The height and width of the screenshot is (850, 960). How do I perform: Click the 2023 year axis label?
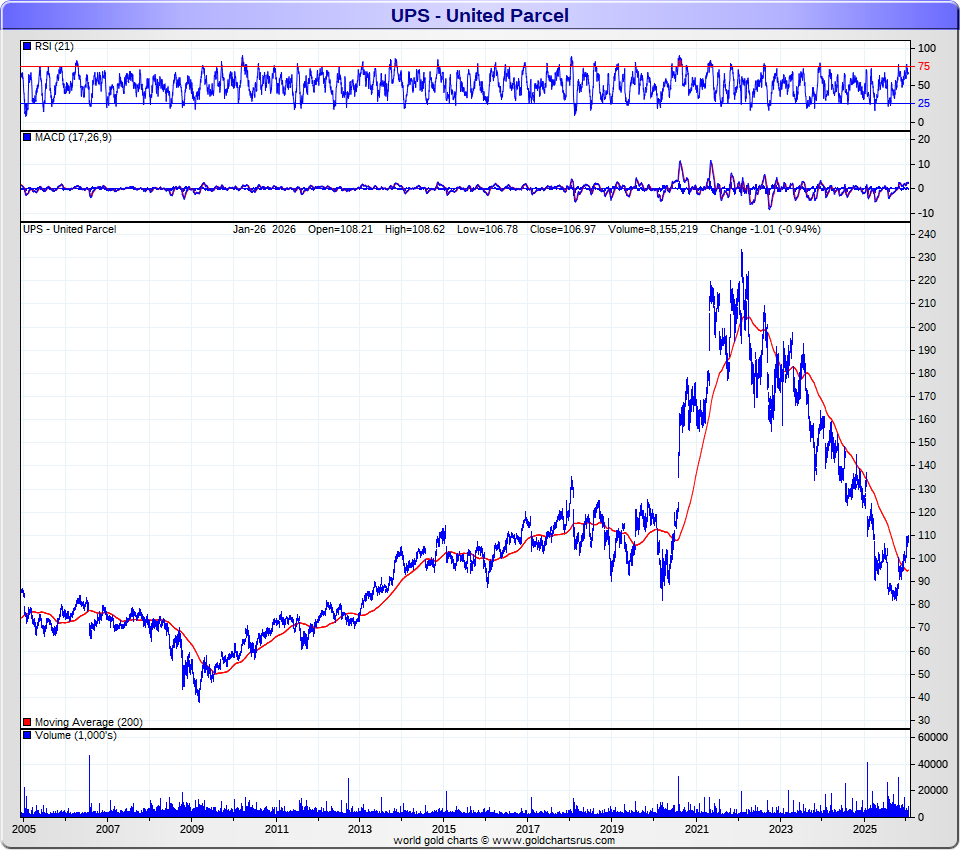click(x=781, y=829)
